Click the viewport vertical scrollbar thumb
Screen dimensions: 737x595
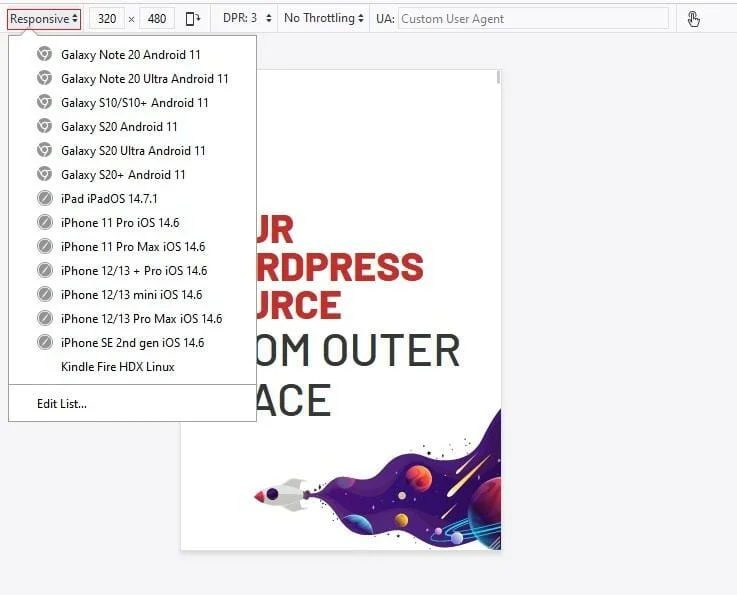pyautogui.click(x=498, y=78)
